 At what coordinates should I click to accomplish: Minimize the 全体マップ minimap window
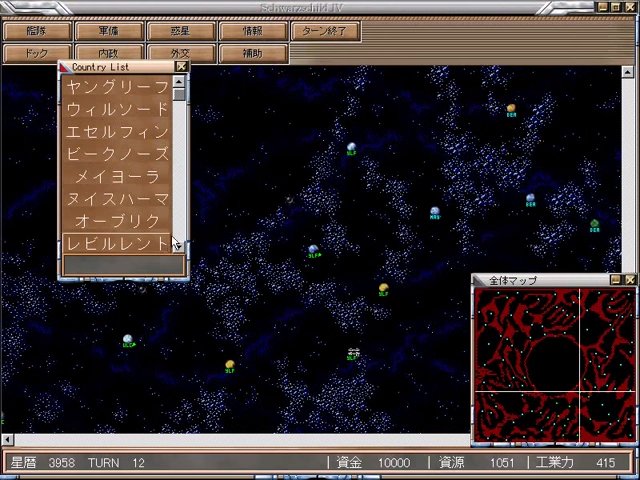point(615,280)
